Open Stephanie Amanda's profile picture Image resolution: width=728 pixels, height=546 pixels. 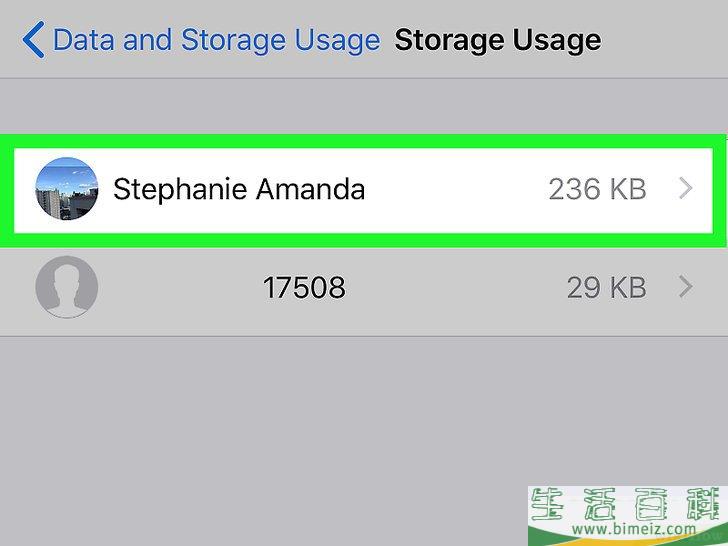[67, 188]
